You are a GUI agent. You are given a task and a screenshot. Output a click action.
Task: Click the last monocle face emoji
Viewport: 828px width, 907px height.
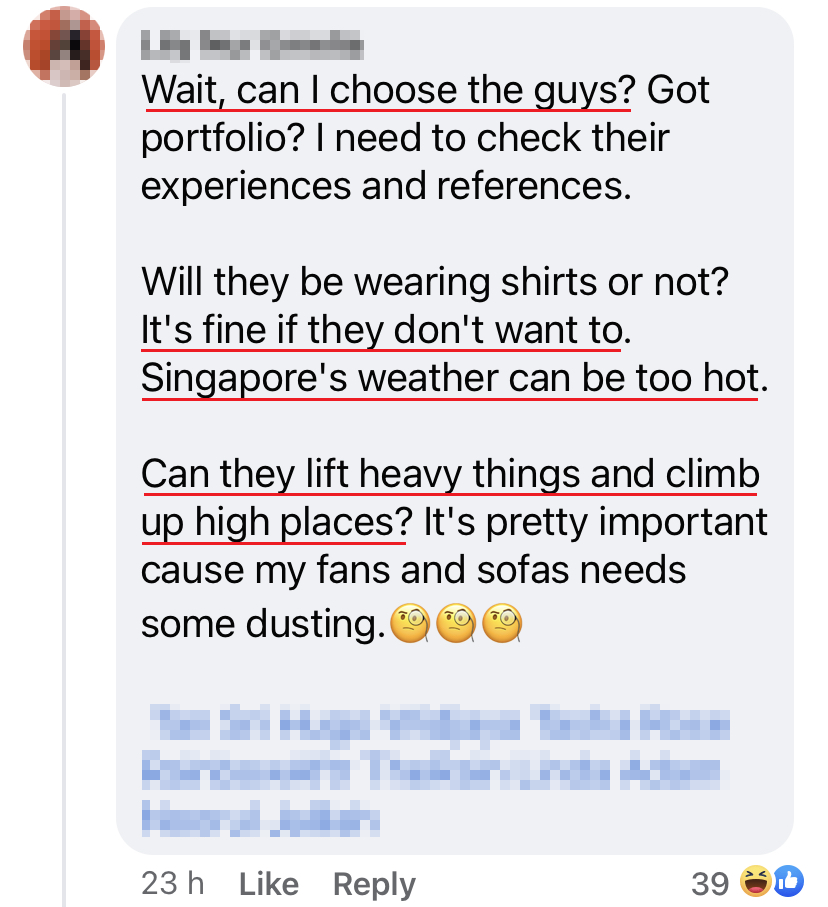[502, 626]
